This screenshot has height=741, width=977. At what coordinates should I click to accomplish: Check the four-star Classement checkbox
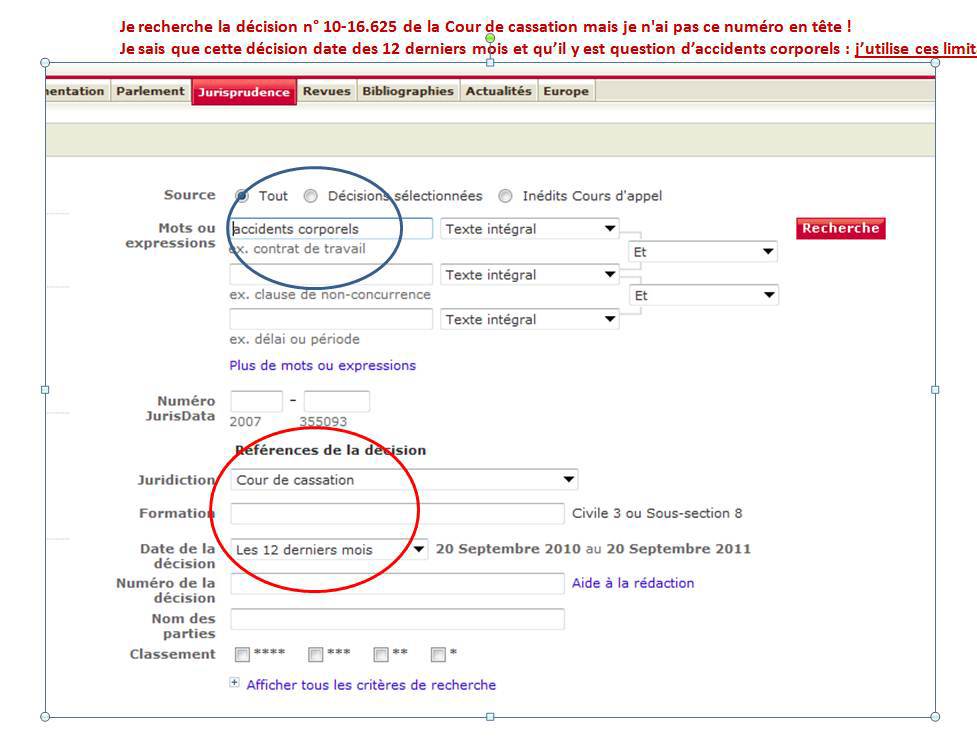(242, 655)
